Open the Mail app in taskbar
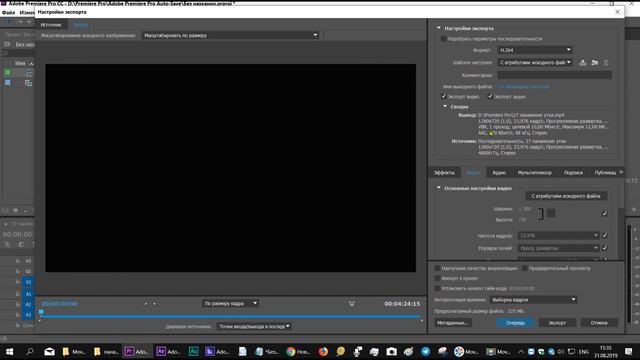Viewport: 640px width, 360px height. point(49,351)
